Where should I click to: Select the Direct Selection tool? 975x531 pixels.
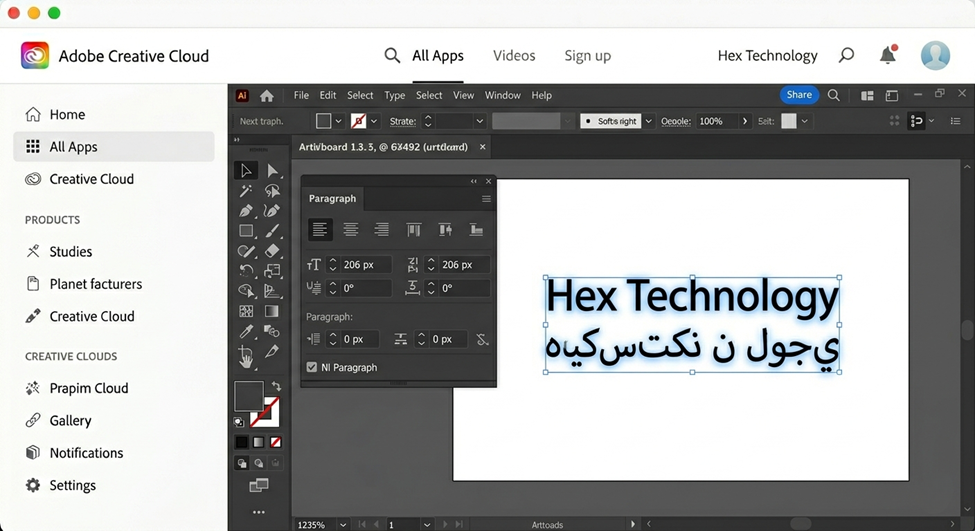pyautogui.click(x=272, y=170)
